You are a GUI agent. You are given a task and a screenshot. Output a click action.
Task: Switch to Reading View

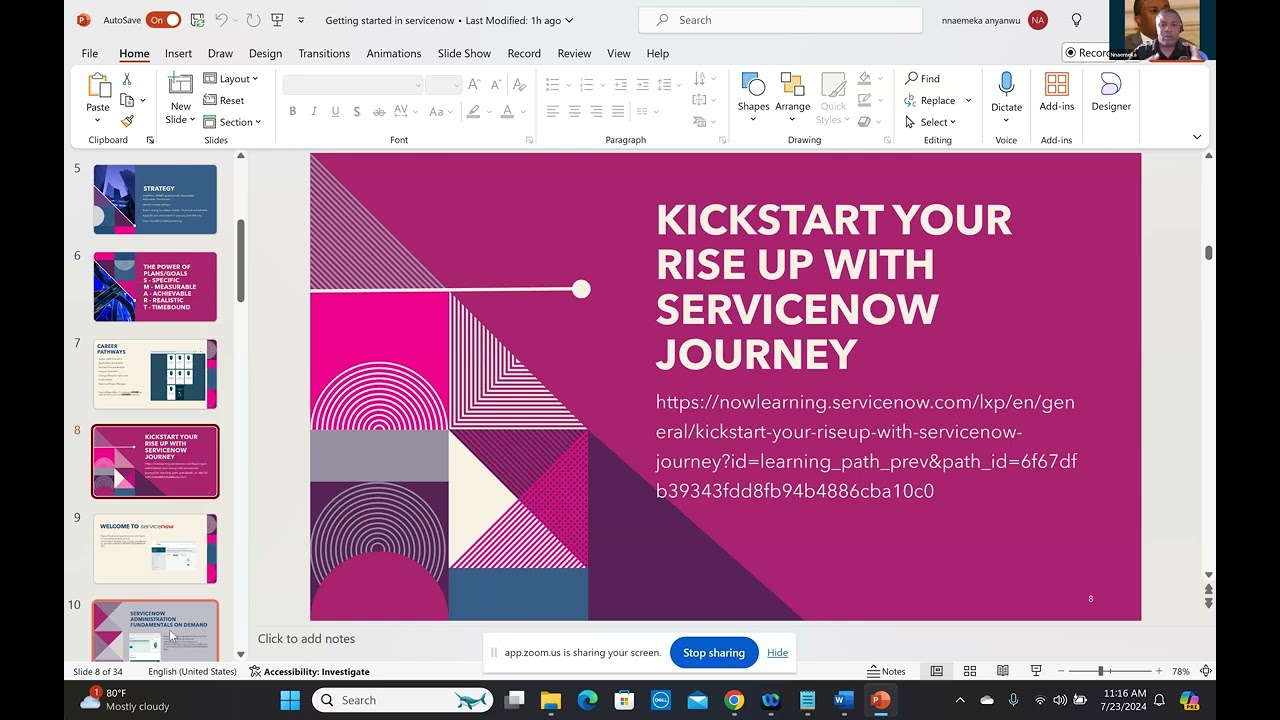[1002, 671]
